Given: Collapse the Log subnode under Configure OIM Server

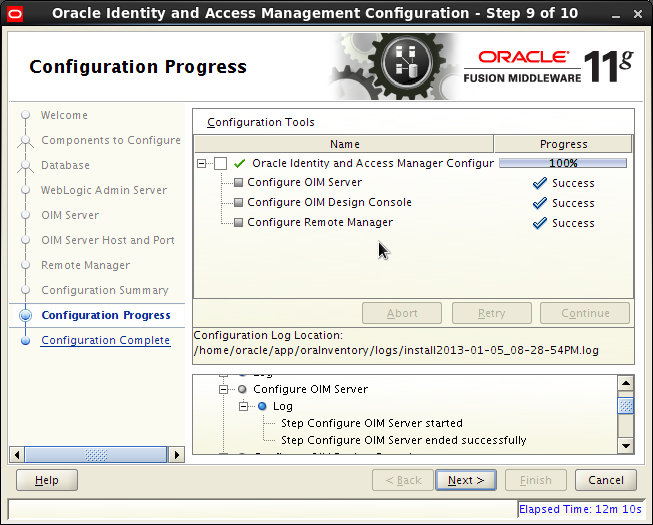Looking at the screenshot, I should pos(244,407).
